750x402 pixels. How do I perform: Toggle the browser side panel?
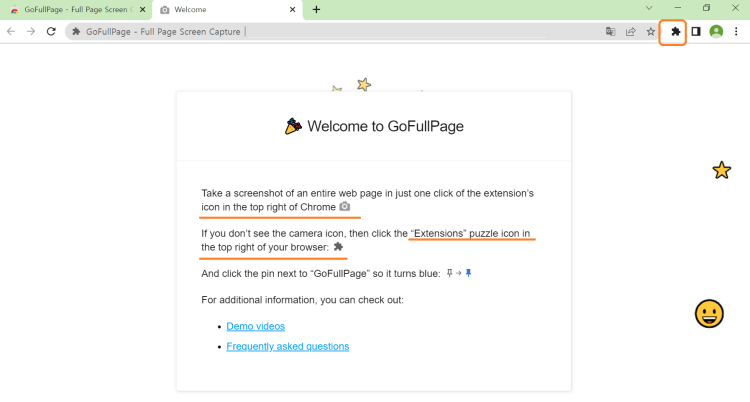coord(696,32)
